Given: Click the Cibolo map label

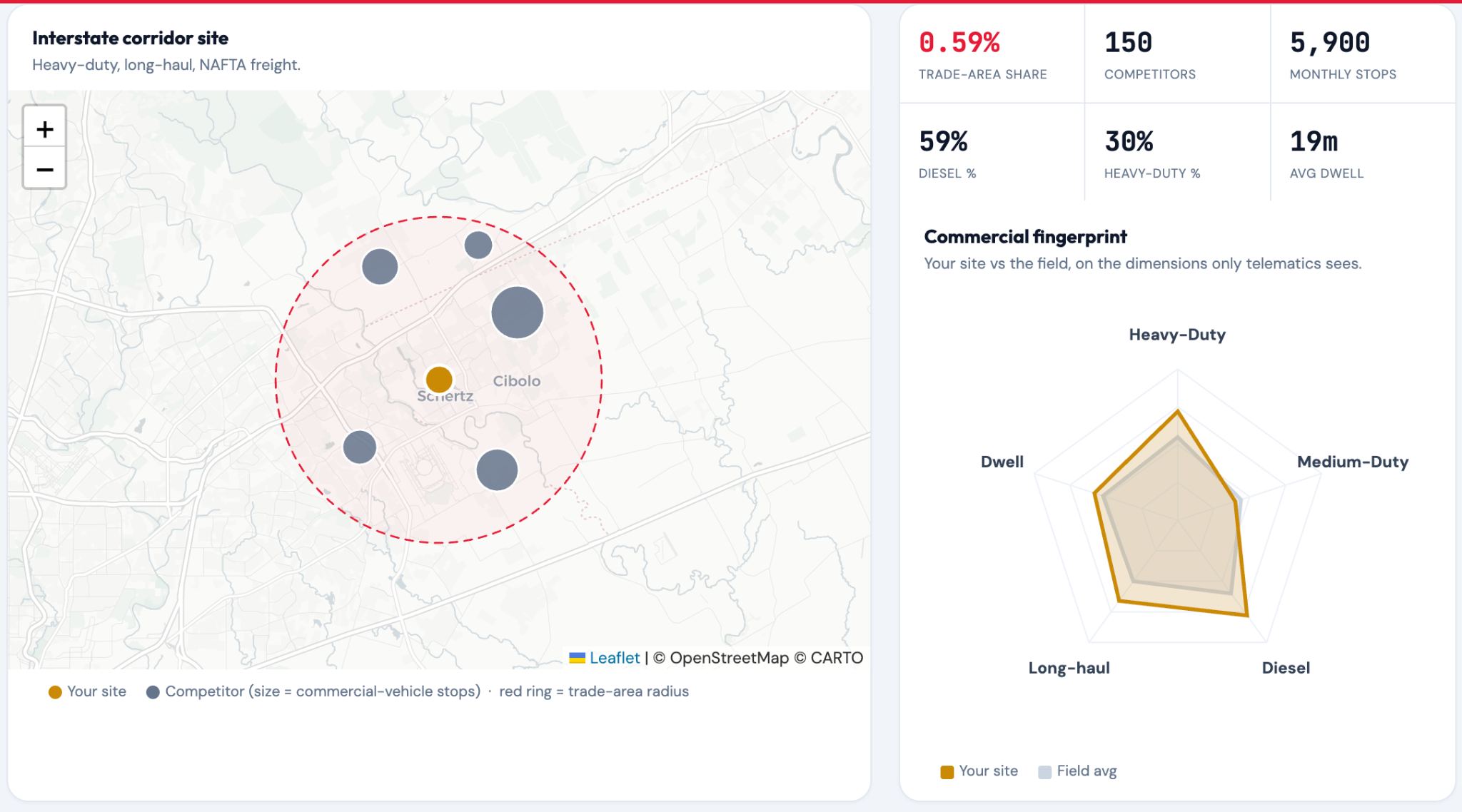Looking at the screenshot, I should coord(517,381).
